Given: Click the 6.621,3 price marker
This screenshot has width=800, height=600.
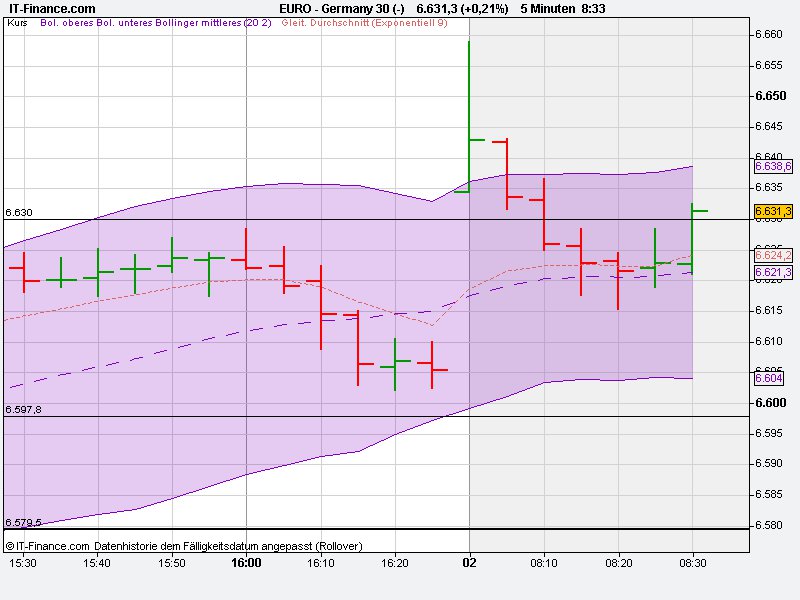Looking at the screenshot, I should click(772, 273).
